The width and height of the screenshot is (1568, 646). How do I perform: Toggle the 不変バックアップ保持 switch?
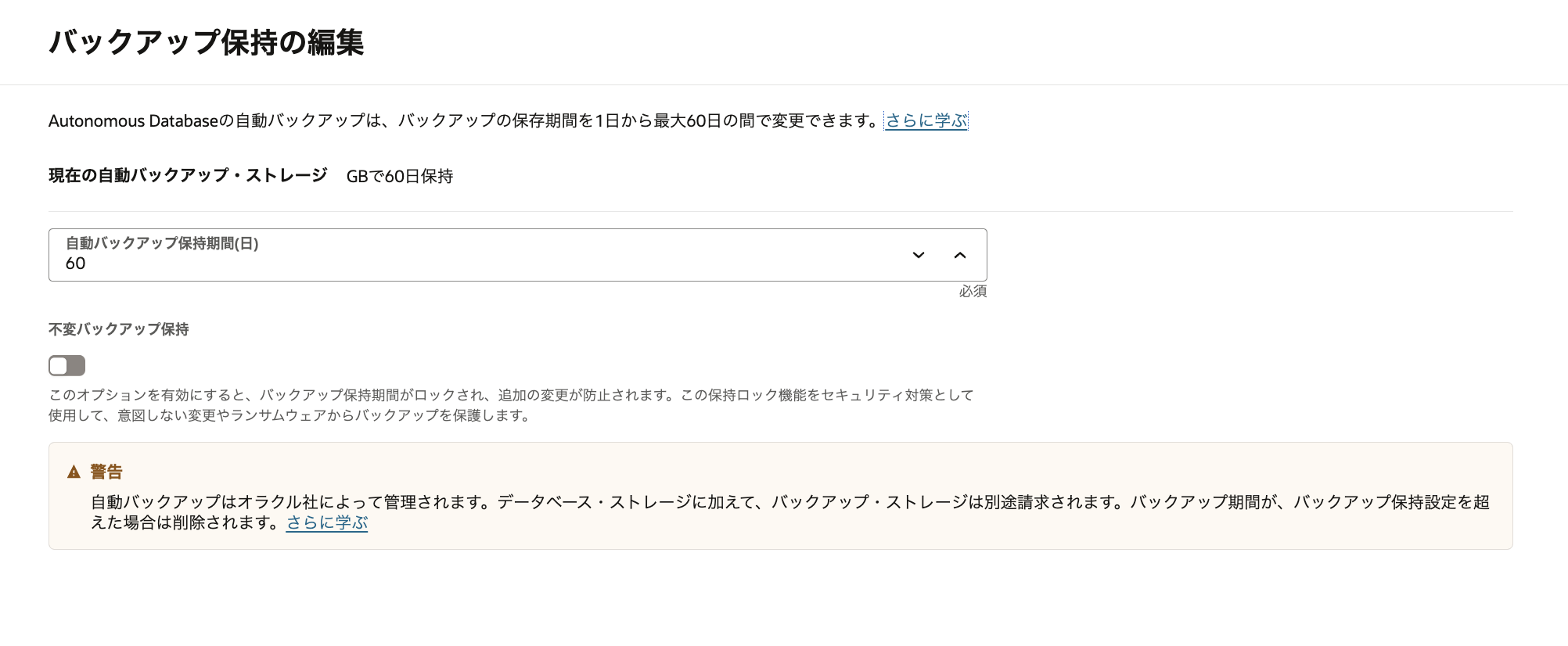[x=67, y=365]
